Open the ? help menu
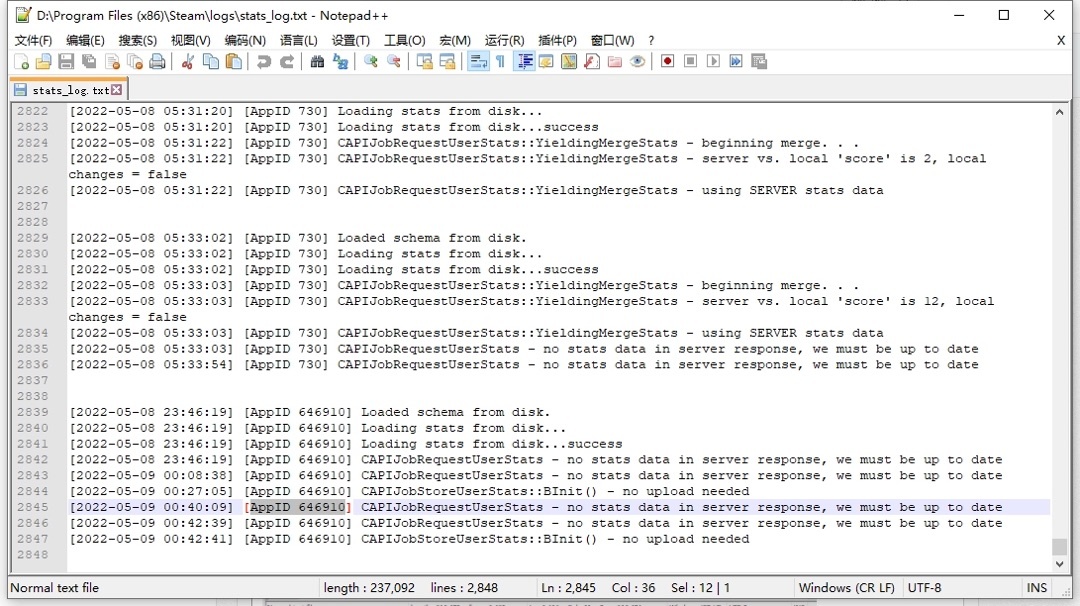 (x=651, y=41)
